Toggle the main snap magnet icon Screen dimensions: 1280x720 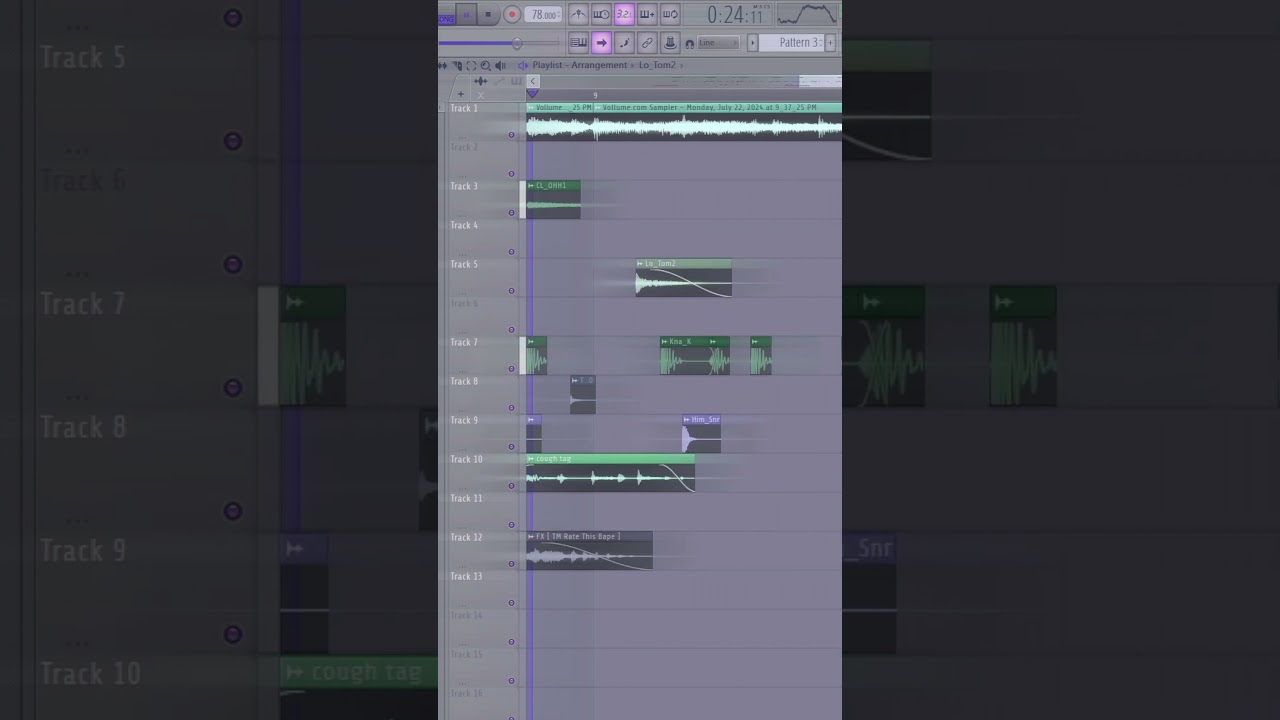click(689, 43)
